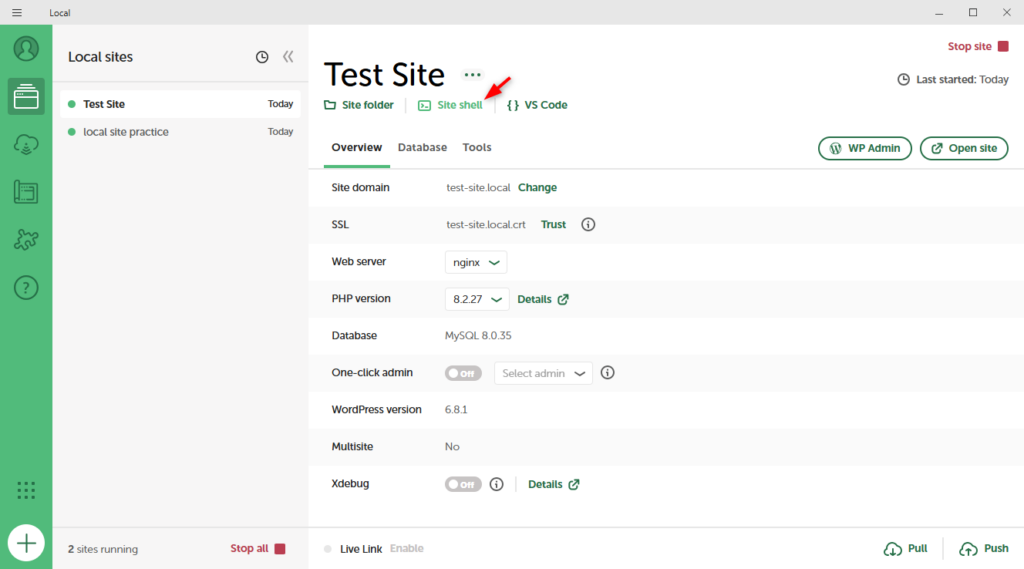
Task: Click the test-site.local domain text
Action: [478, 187]
